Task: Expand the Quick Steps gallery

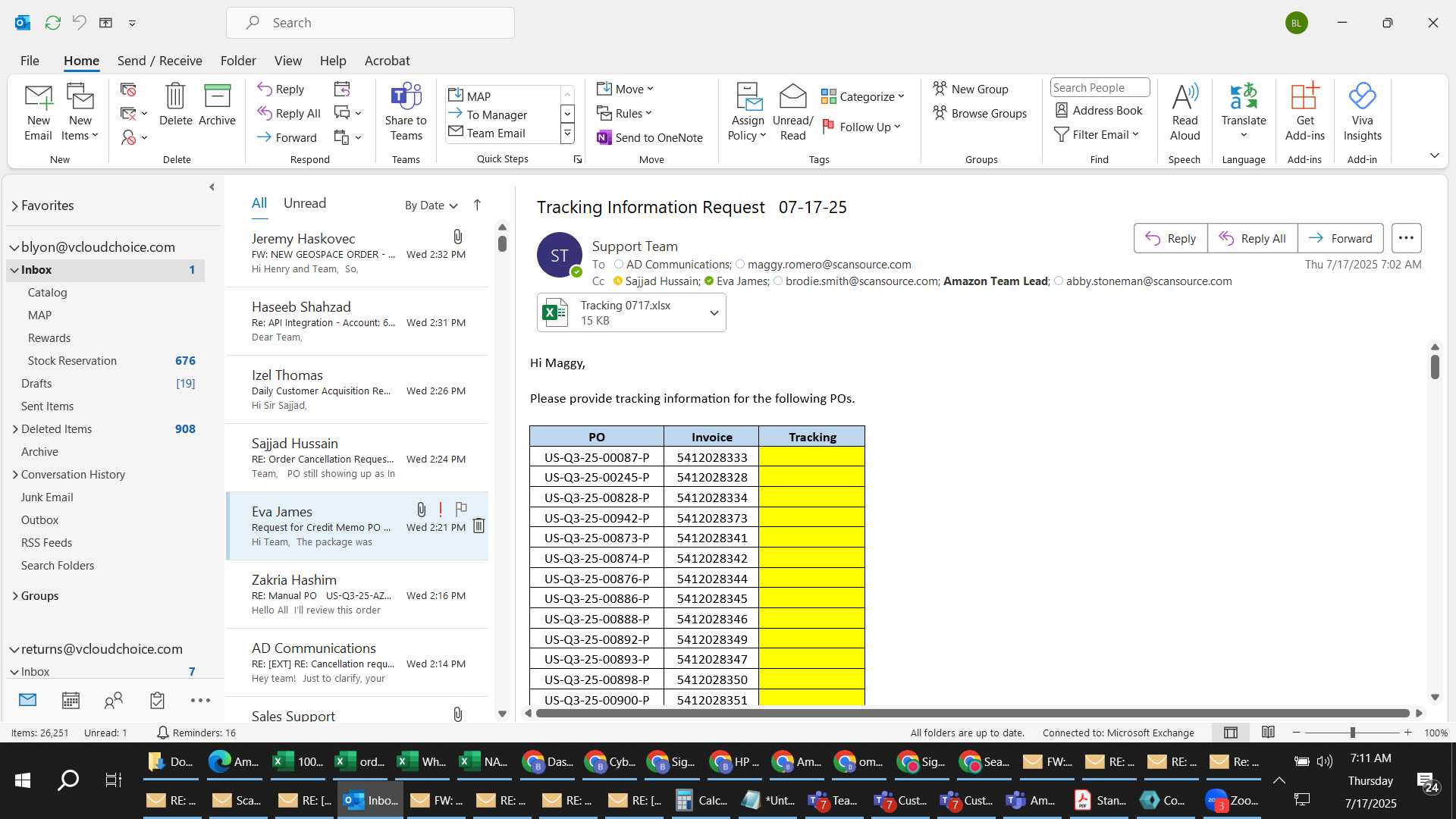Action: (566, 133)
